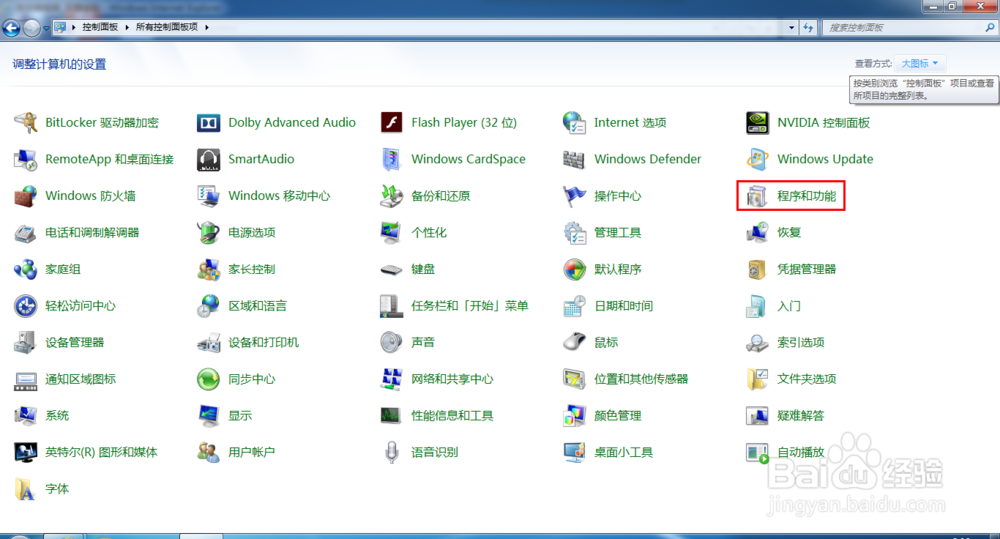Open the 电话和调制解调器 icon
Viewport: 1000px width, 539px height.
pos(26,233)
